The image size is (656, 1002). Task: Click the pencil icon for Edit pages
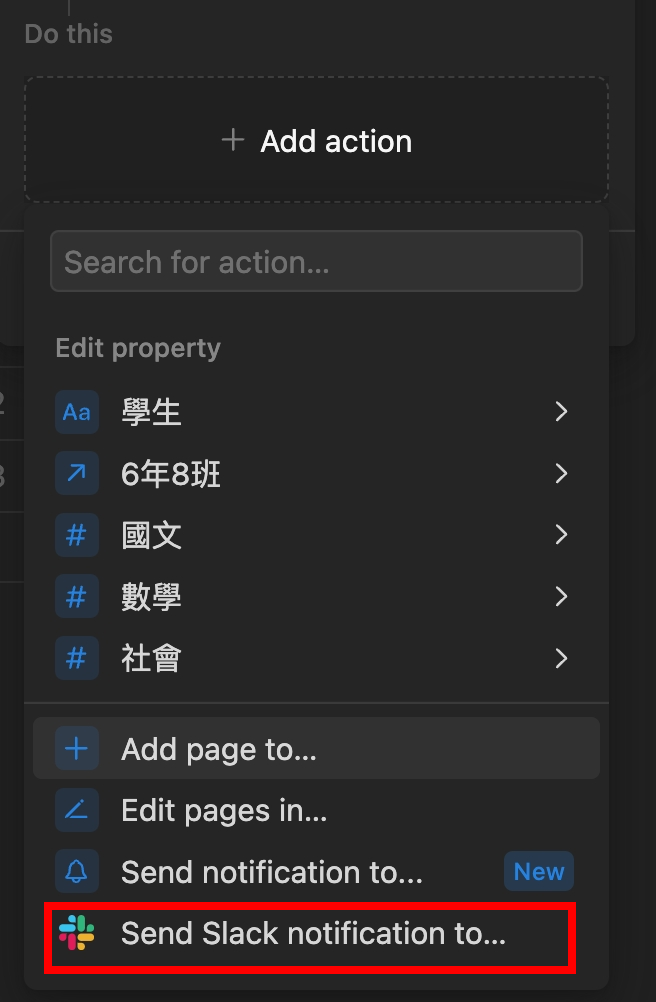77,810
